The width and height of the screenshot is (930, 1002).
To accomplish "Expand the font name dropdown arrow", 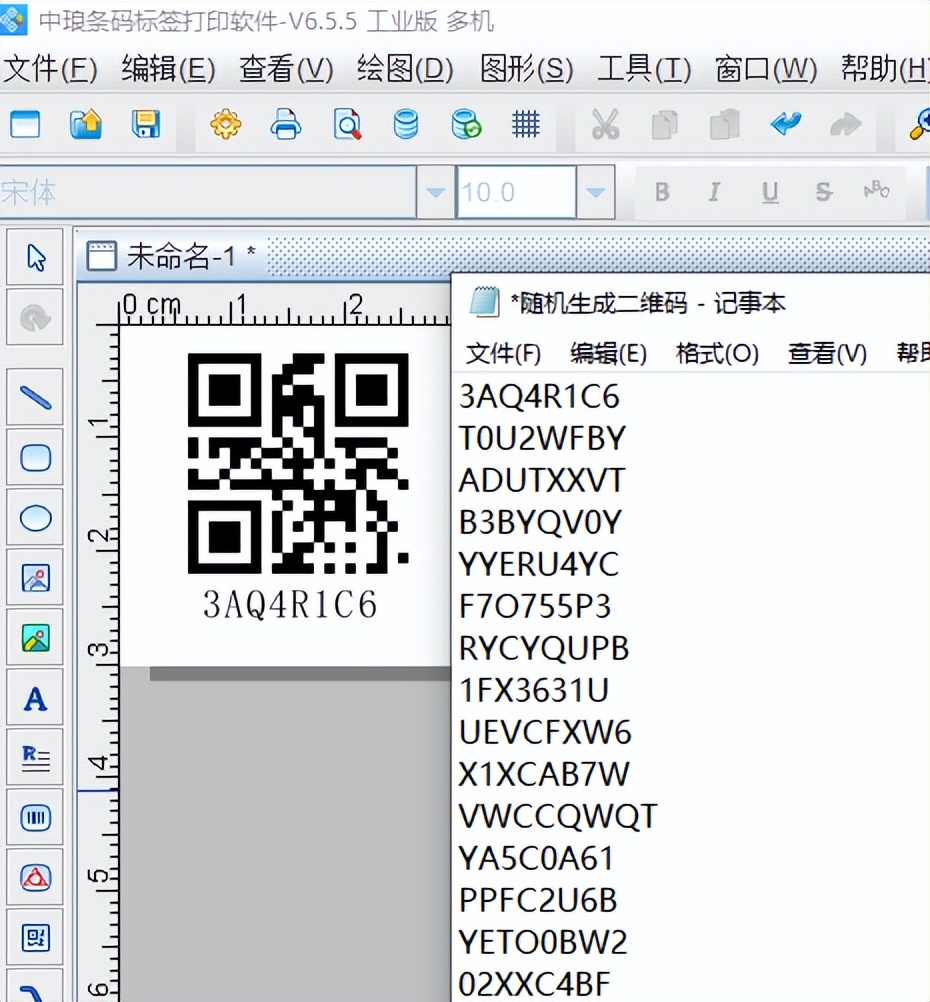I will coord(435,192).
